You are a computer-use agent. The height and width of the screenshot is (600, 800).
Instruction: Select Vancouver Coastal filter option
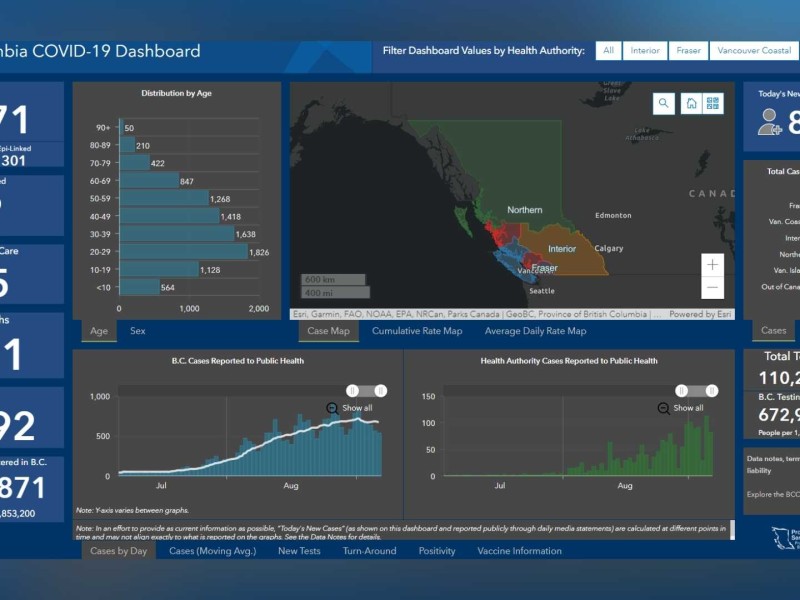point(754,51)
